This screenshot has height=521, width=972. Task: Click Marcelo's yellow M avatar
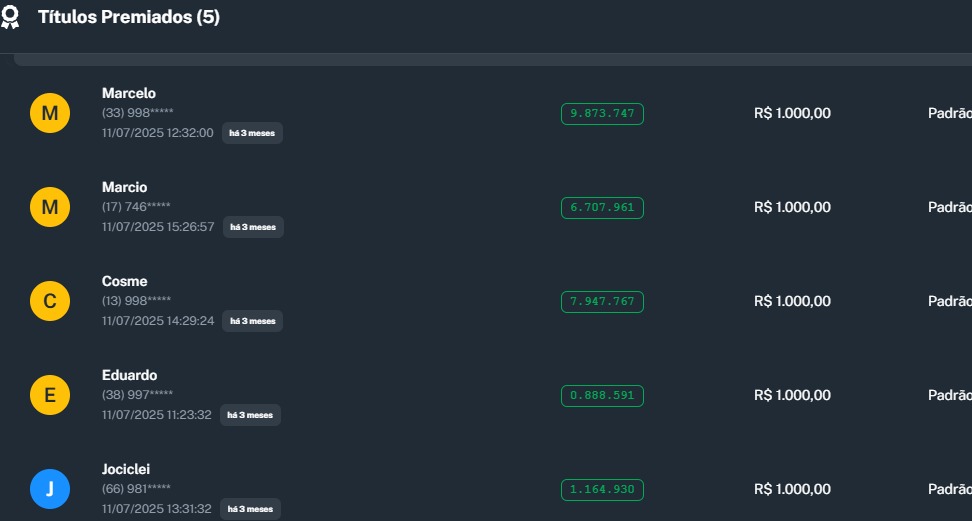tap(50, 114)
